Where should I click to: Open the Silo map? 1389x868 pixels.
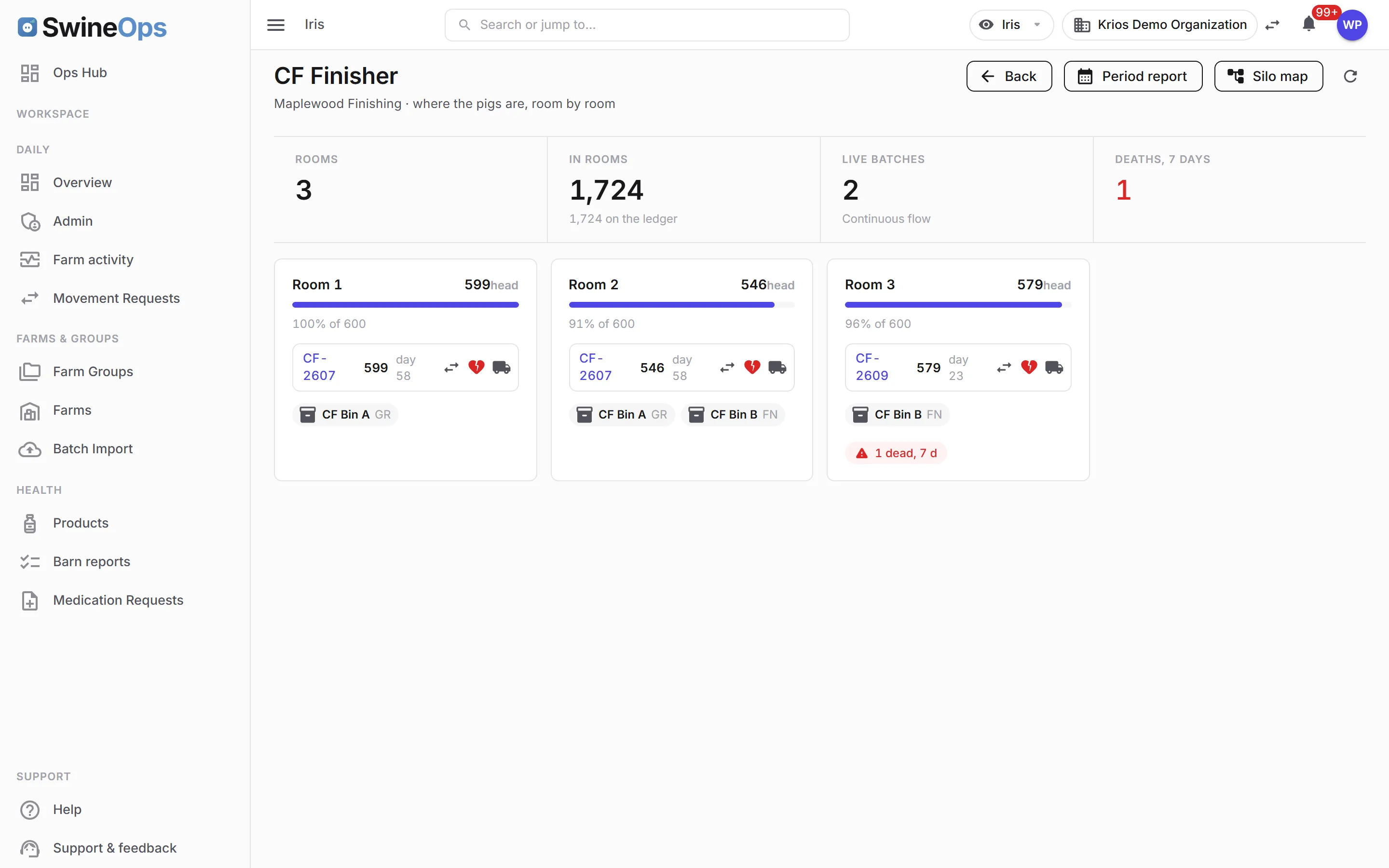[x=1268, y=76]
